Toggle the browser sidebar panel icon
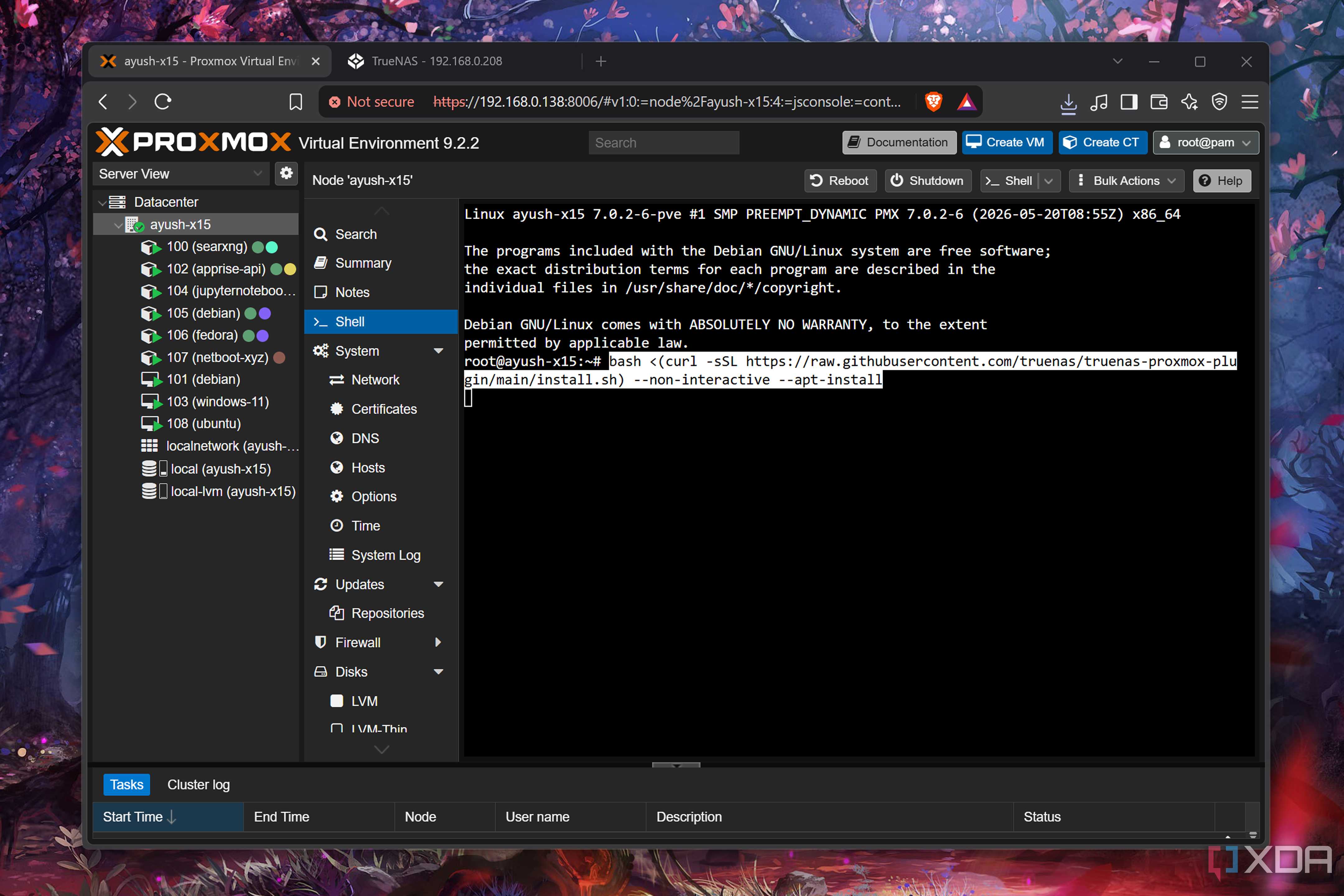The image size is (1344, 896). pyautogui.click(x=1129, y=102)
